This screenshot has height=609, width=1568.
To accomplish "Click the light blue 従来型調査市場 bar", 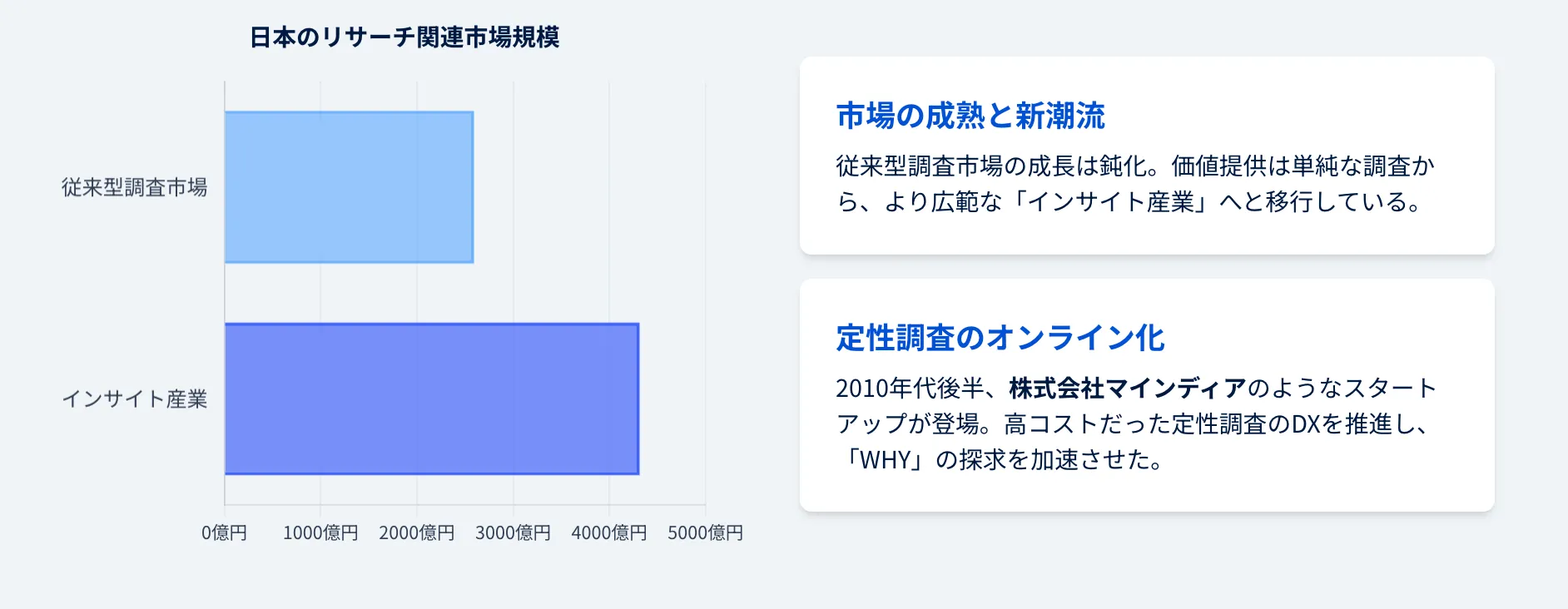I will 349,187.
